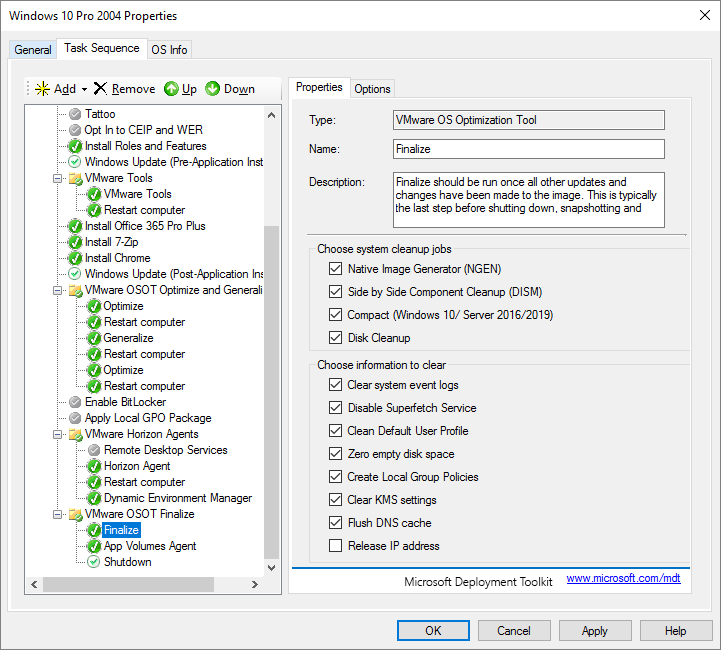
Task: Click the Remove X icon
Action: (100, 89)
